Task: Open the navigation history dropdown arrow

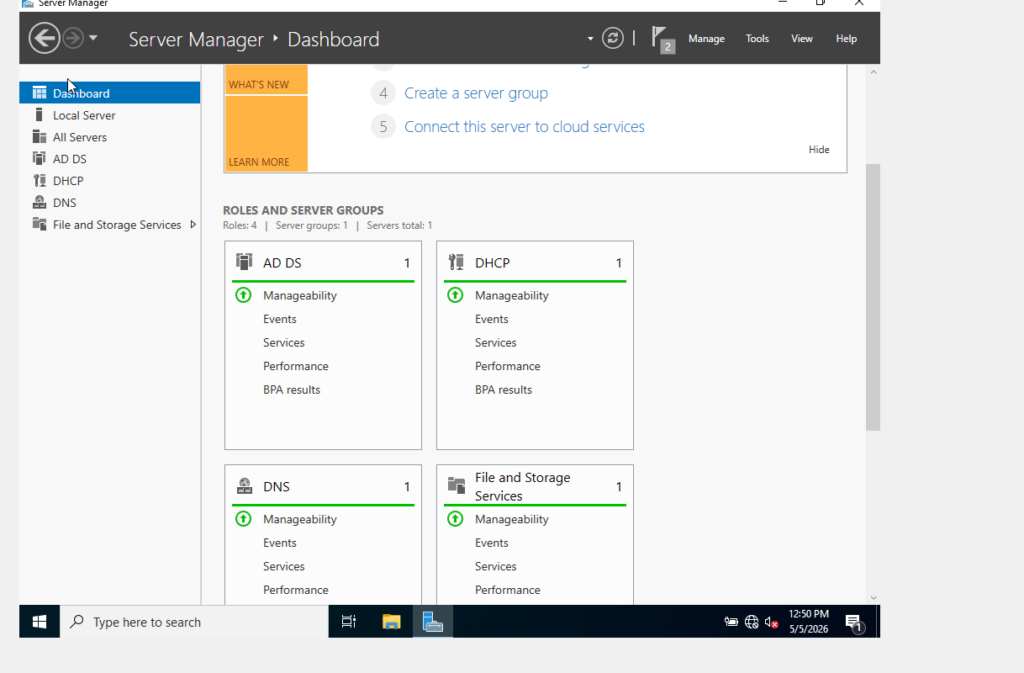Action: (93, 38)
